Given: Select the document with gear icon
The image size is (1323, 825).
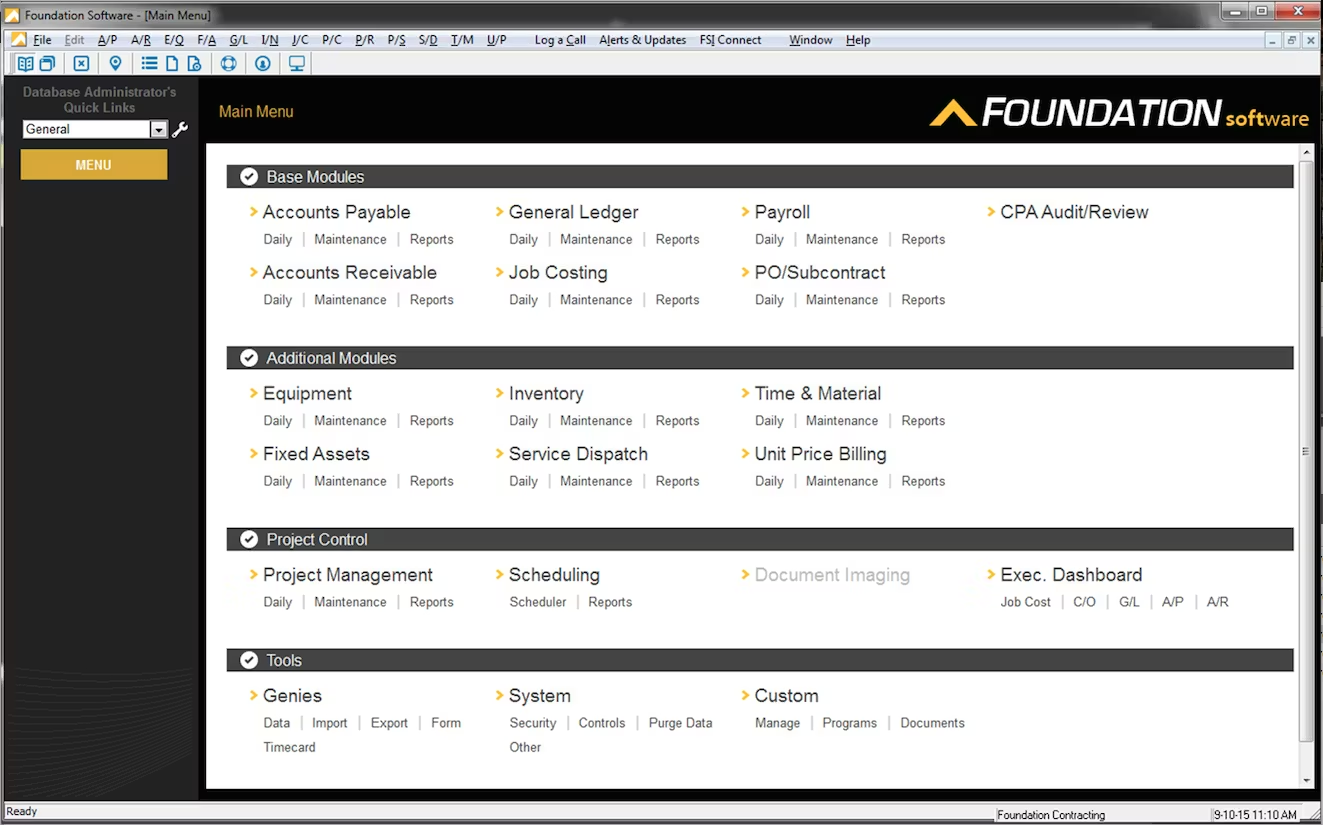Looking at the screenshot, I should pos(195,63).
